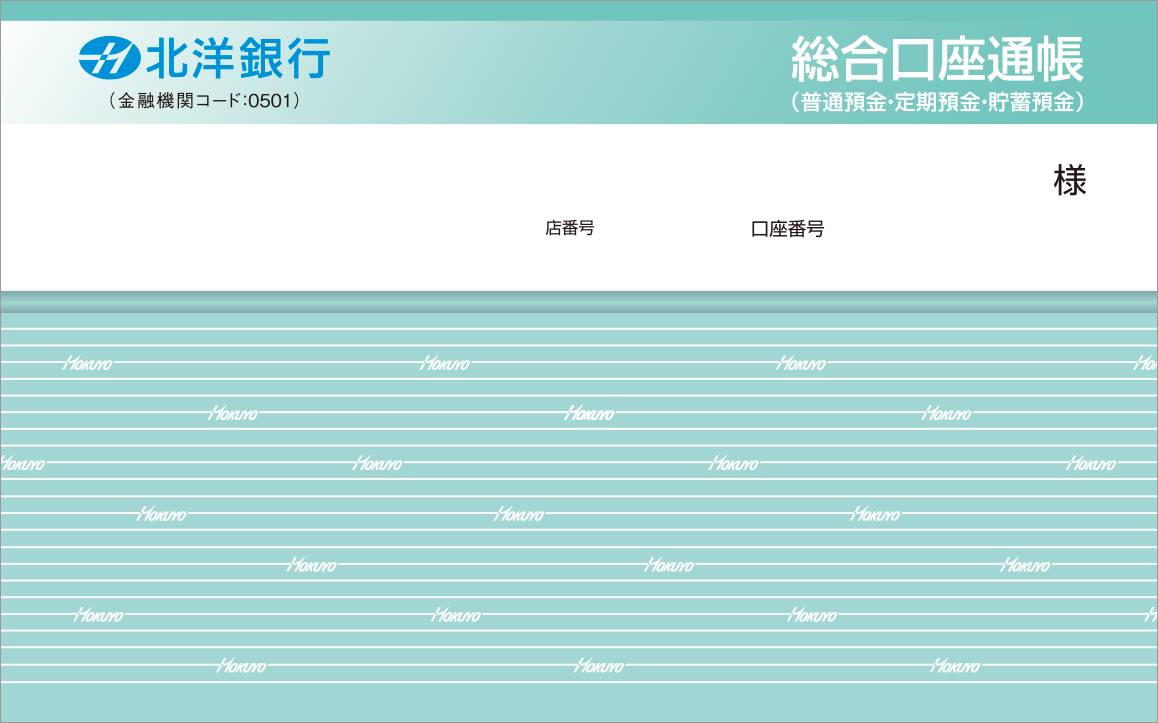Image resolution: width=1158 pixels, height=723 pixels.
Task: Click the 普通預金・定期預金・貯蓄預金 subtitle
Action: (x=937, y=102)
